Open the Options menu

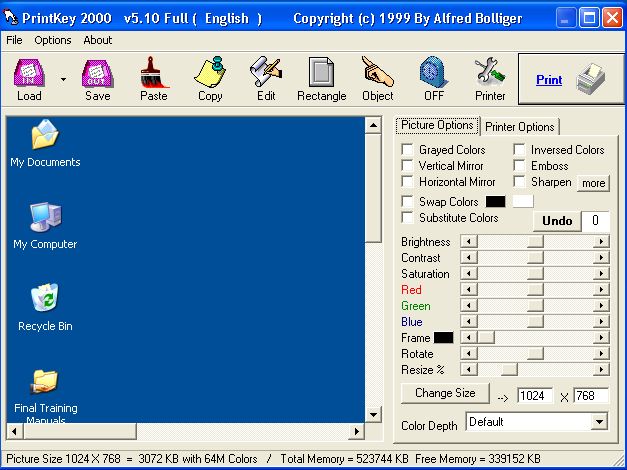click(x=53, y=40)
